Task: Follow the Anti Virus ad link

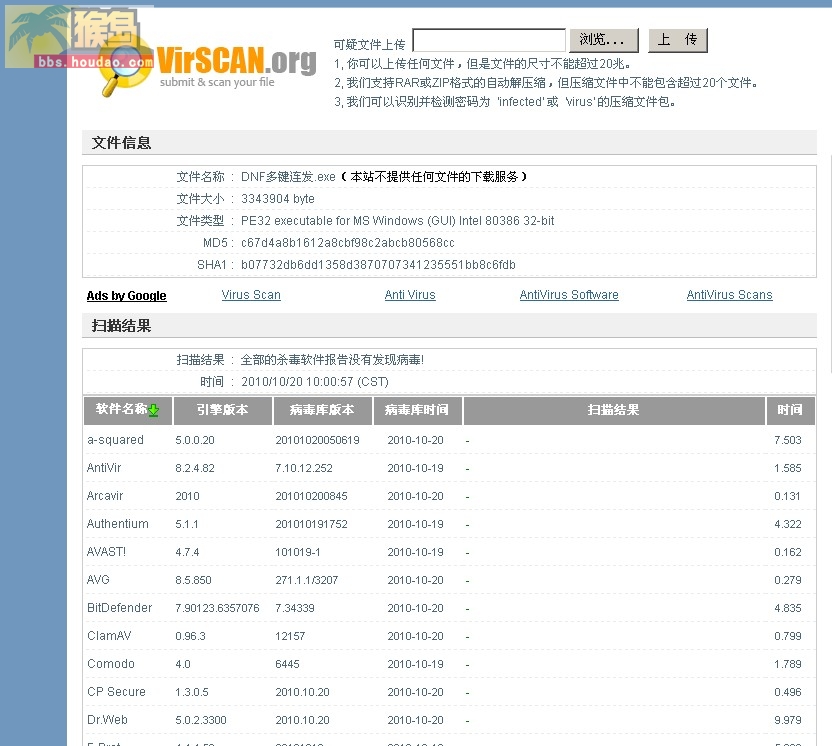Action: (410, 295)
